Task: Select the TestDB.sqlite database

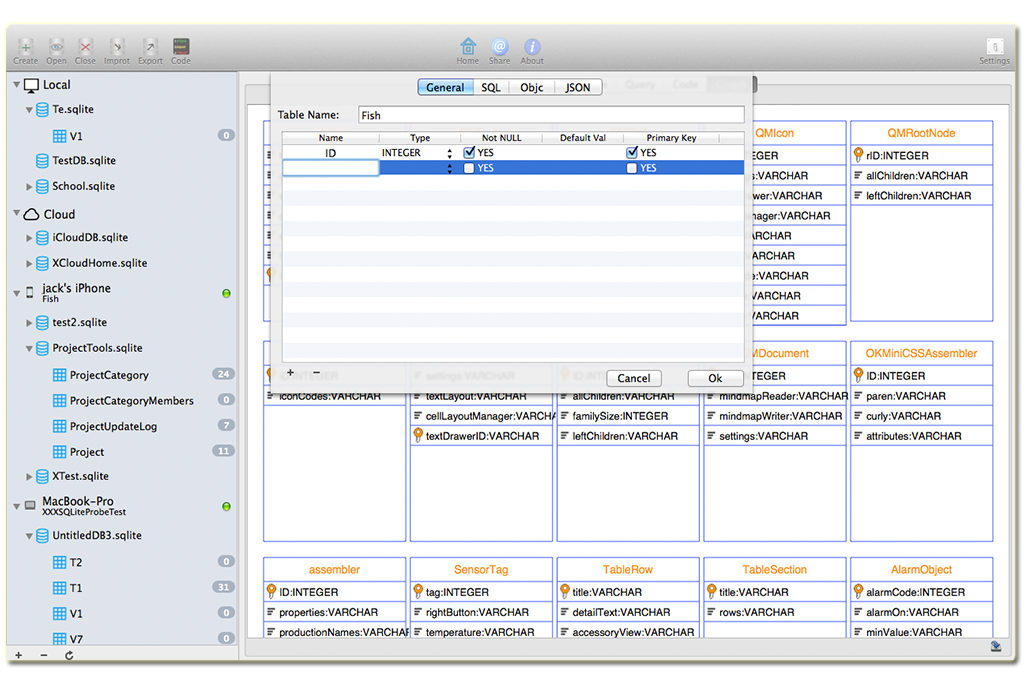Action: (x=84, y=161)
